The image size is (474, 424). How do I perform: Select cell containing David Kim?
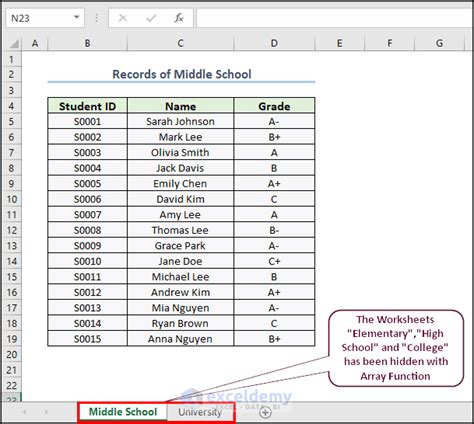[x=180, y=199]
